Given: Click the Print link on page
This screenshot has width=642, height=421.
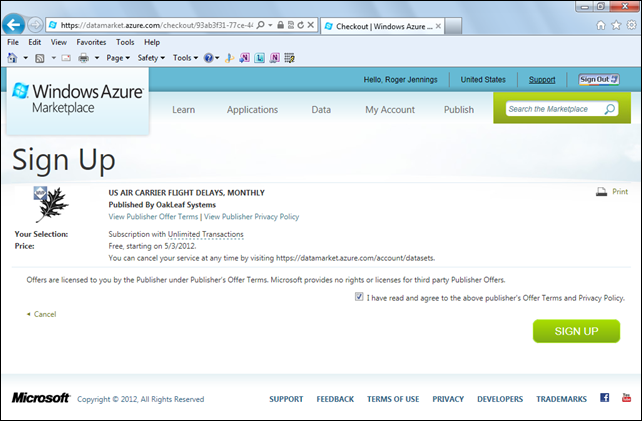Looking at the screenshot, I should click(620, 191).
